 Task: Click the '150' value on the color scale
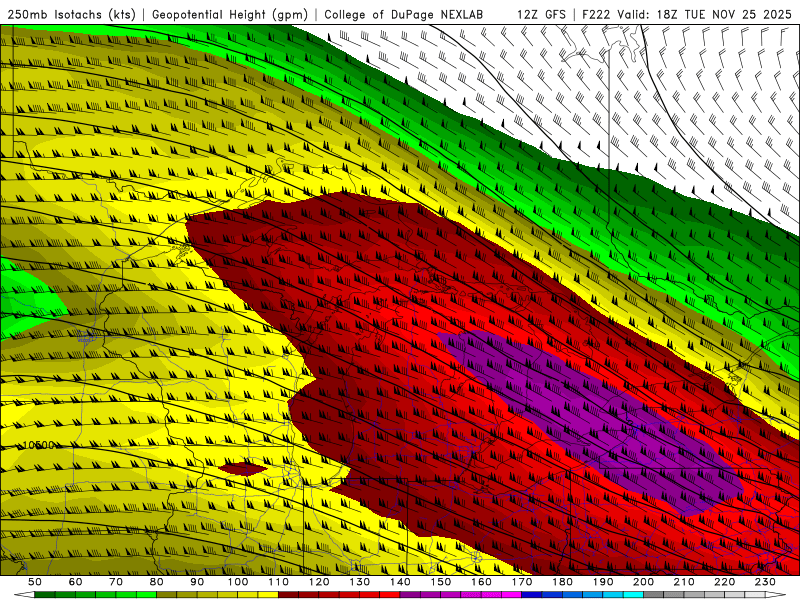[x=441, y=582]
